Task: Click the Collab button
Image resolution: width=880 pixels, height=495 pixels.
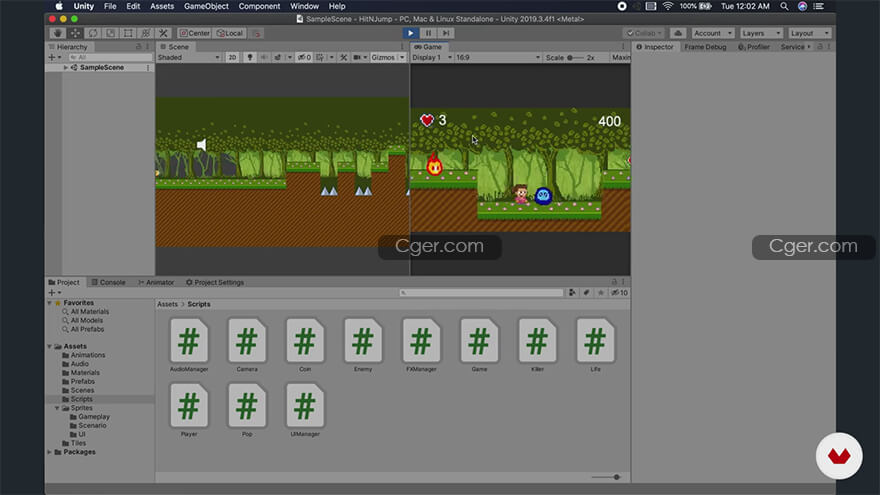Action: pos(644,33)
